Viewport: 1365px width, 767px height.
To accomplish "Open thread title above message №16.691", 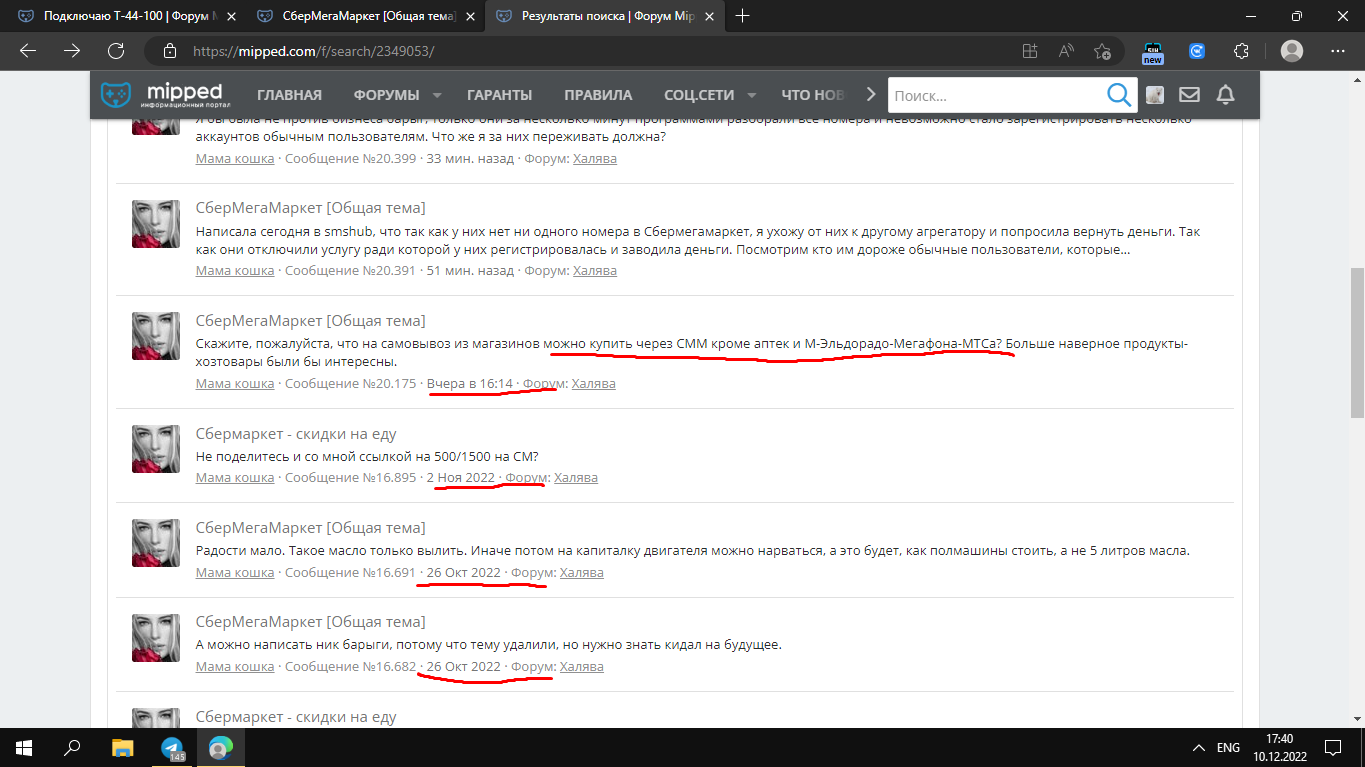I will pyautogui.click(x=311, y=527).
